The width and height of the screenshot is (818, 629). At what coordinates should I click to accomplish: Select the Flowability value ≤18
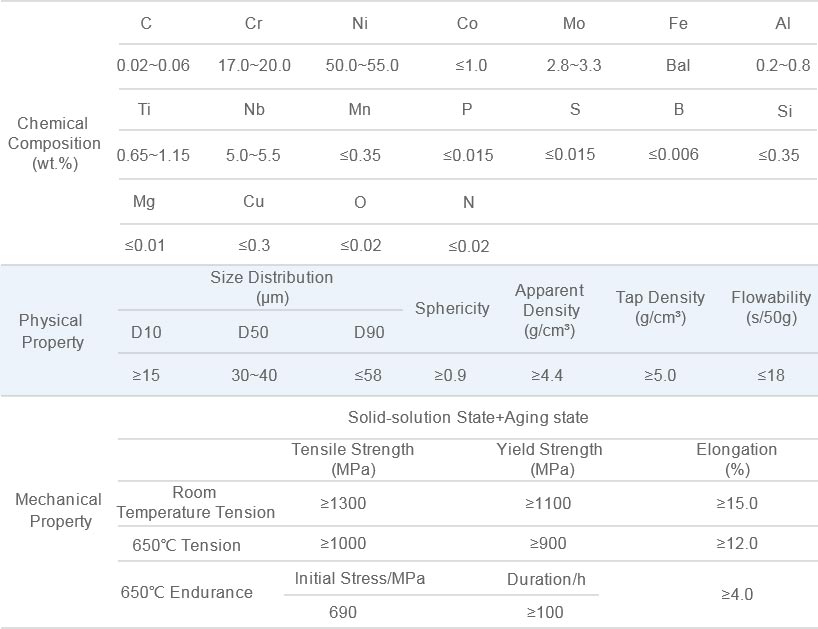pyautogui.click(x=770, y=375)
